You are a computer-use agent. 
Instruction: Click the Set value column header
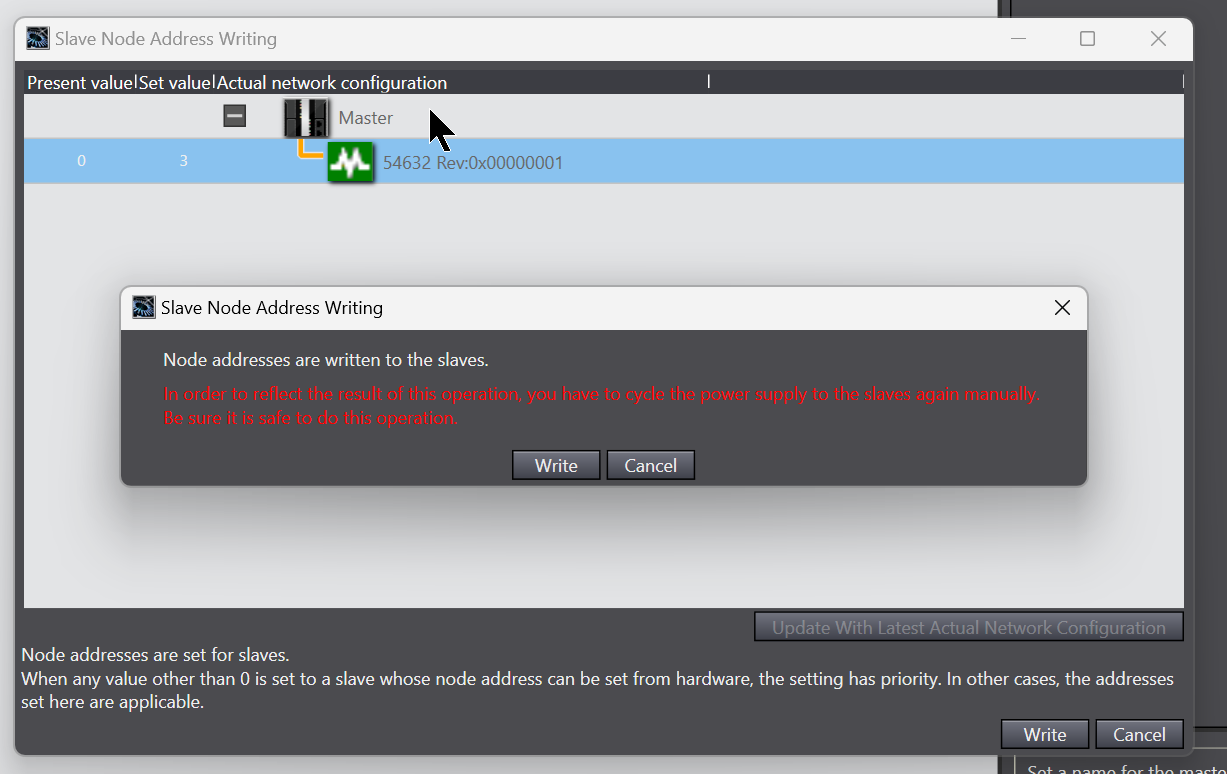pos(175,83)
